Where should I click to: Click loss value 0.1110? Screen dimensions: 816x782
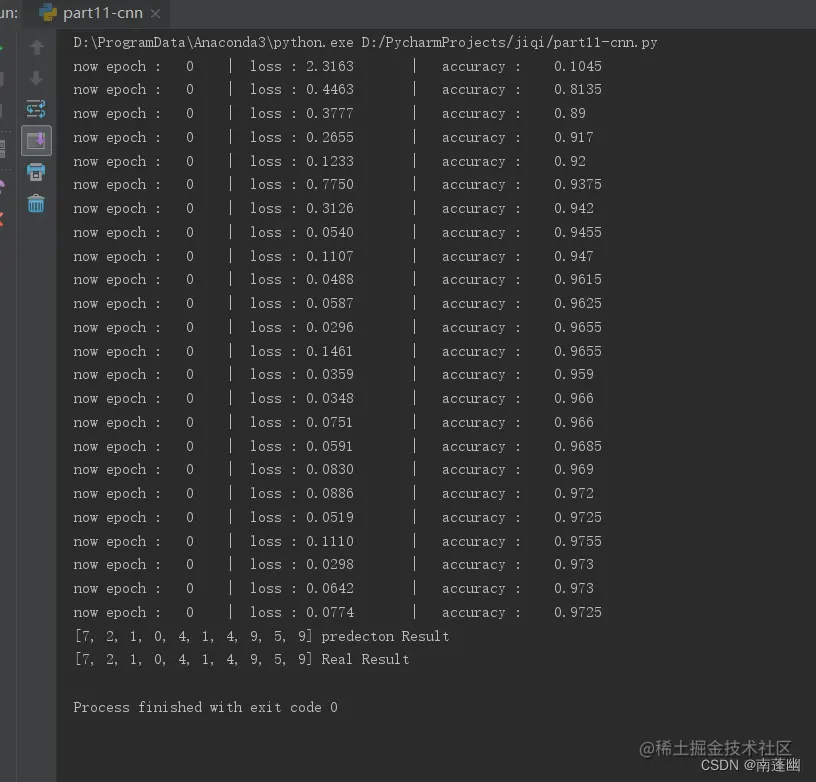pos(330,541)
